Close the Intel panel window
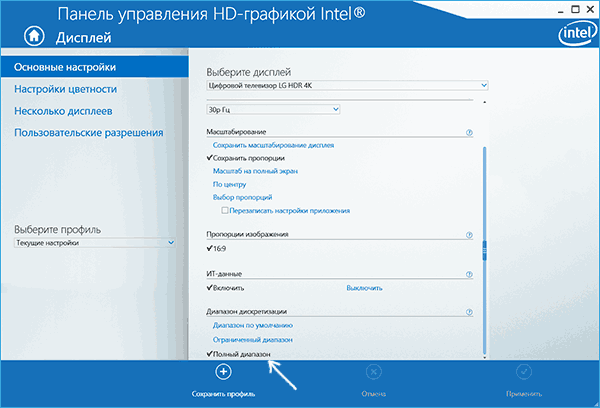 click(590, 9)
